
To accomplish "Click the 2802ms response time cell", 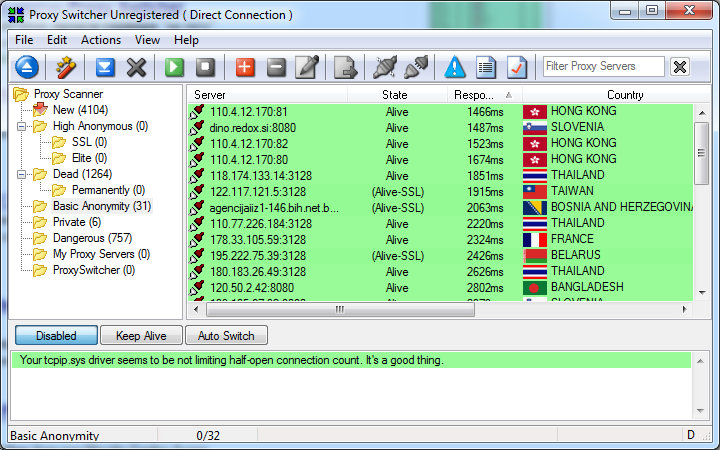I will [485, 288].
